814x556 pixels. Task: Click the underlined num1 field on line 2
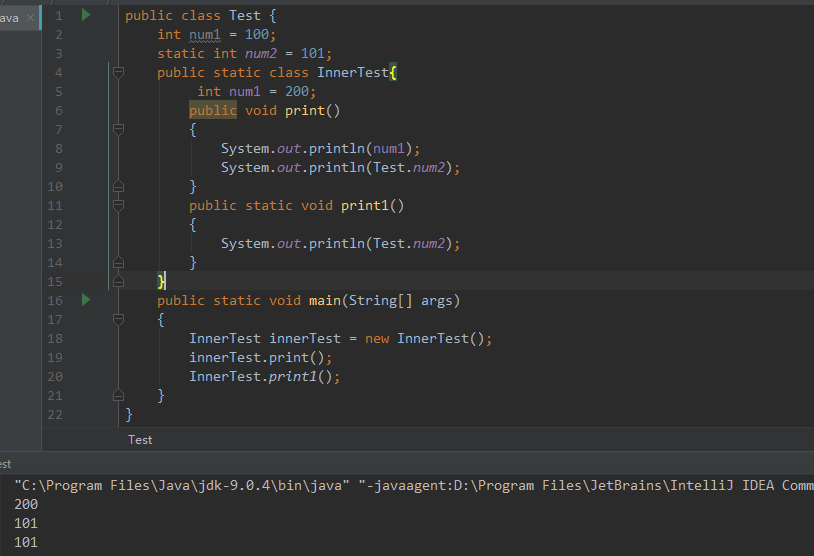[205, 35]
